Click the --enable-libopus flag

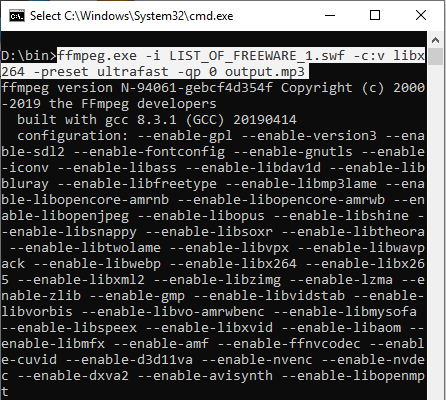[201, 216]
